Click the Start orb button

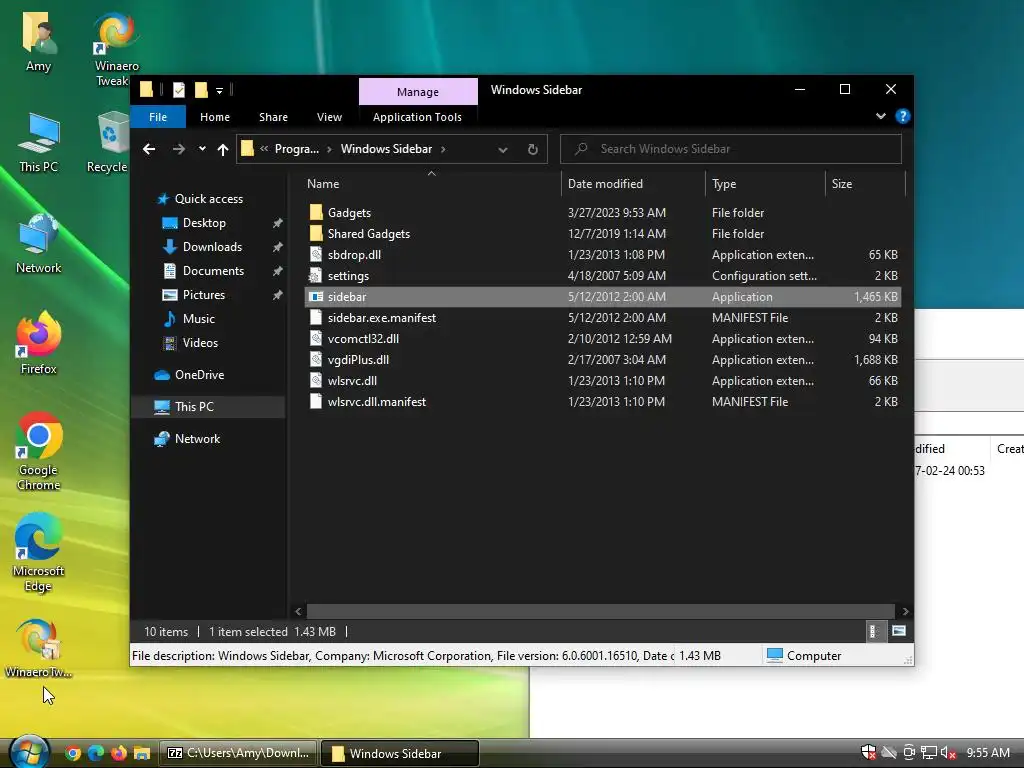point(27,752)
